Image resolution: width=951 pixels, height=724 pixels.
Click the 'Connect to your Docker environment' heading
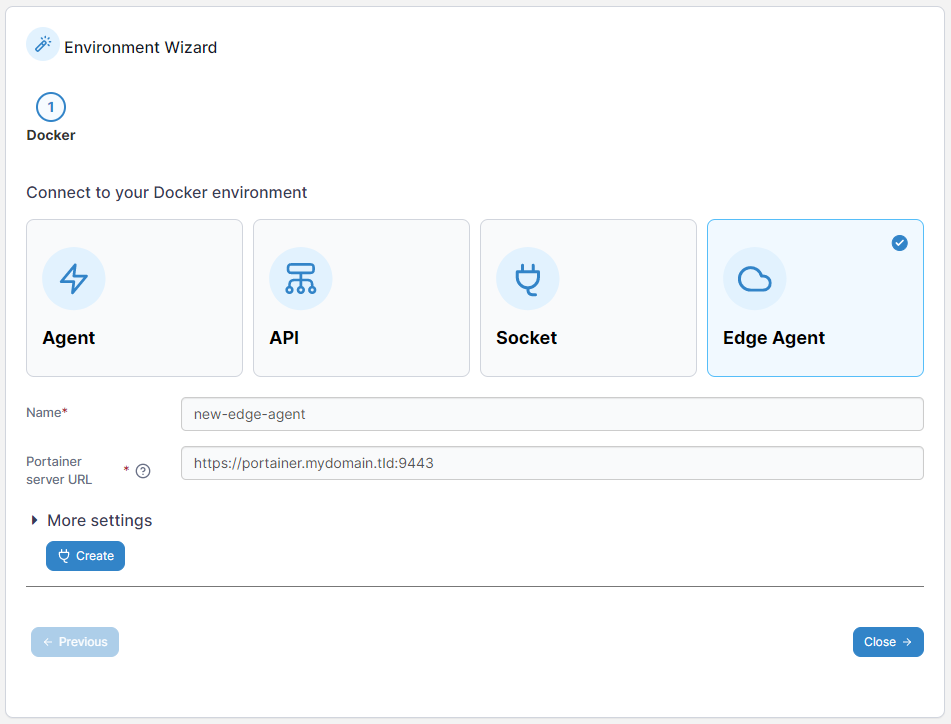pos(167,192)
